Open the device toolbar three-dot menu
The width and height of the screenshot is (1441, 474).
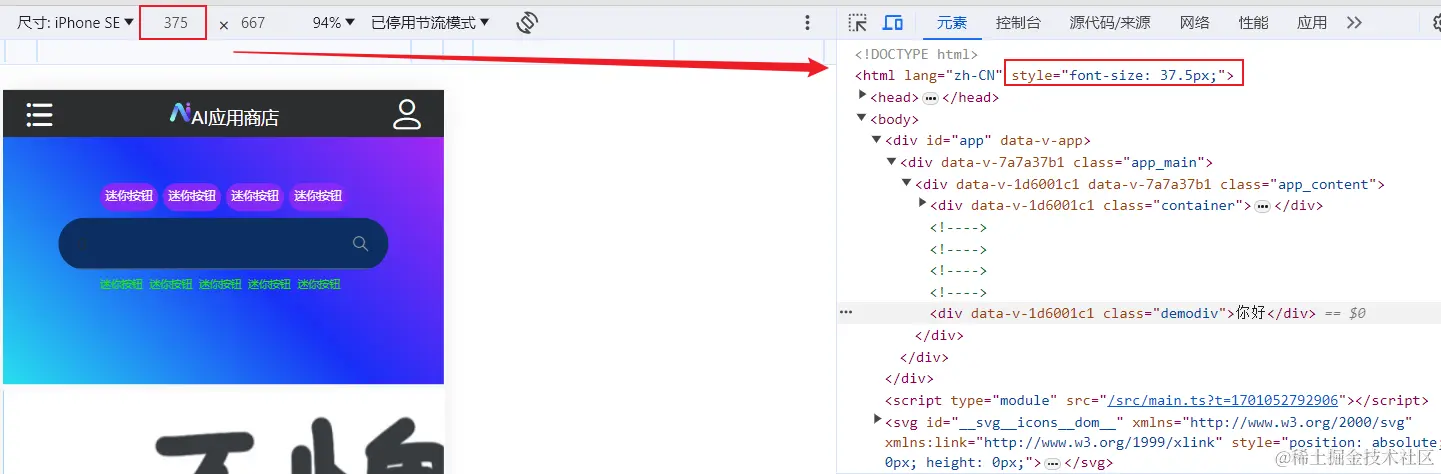808,22
